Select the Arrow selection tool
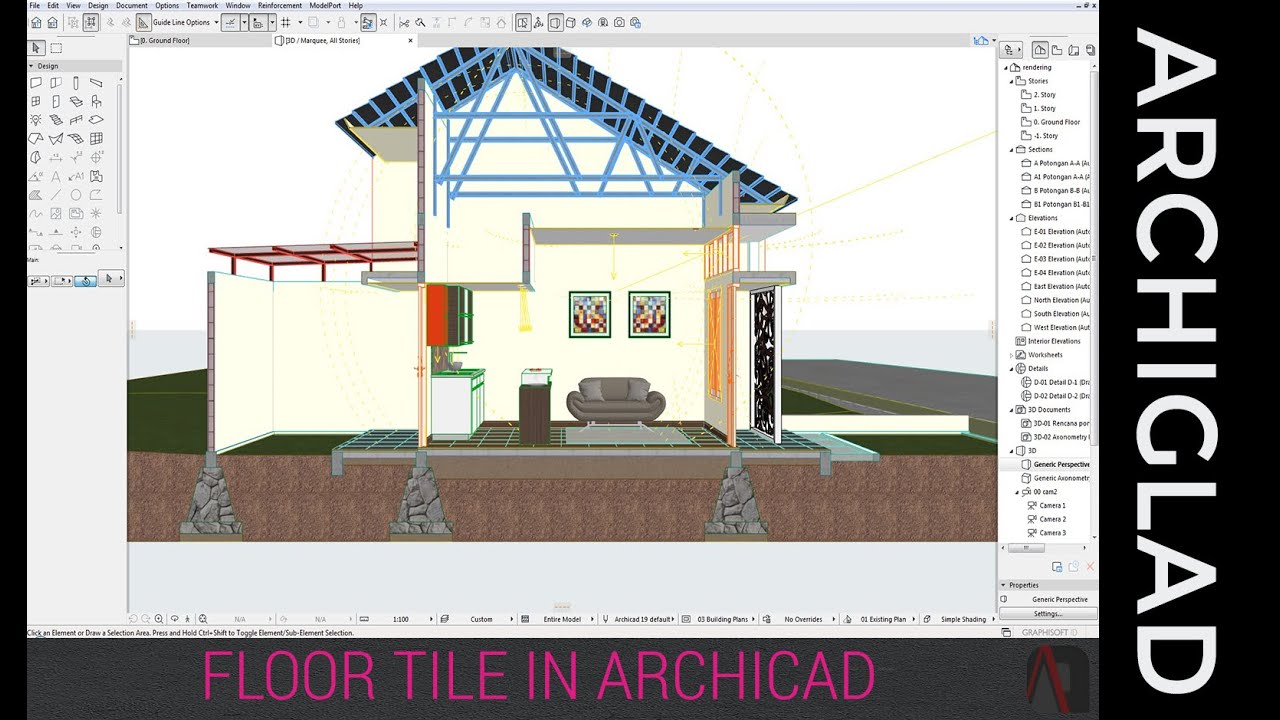 coord(36,47)
